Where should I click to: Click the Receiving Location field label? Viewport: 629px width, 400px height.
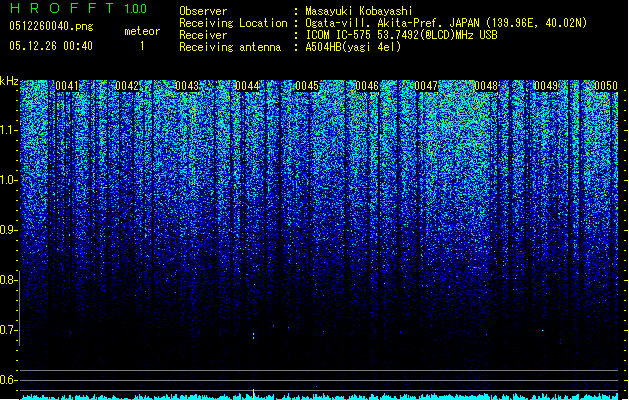tap(233, 23)
